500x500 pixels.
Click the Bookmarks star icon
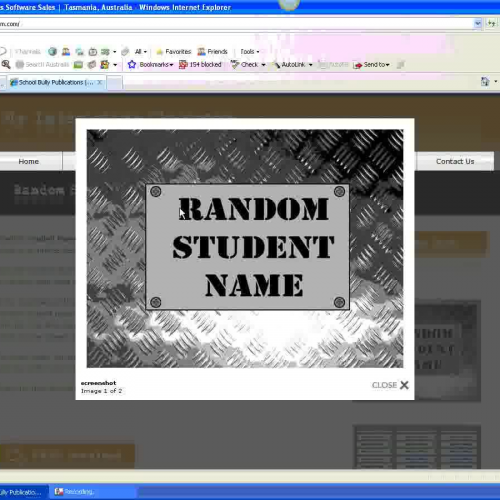click(x=132, y=64)
